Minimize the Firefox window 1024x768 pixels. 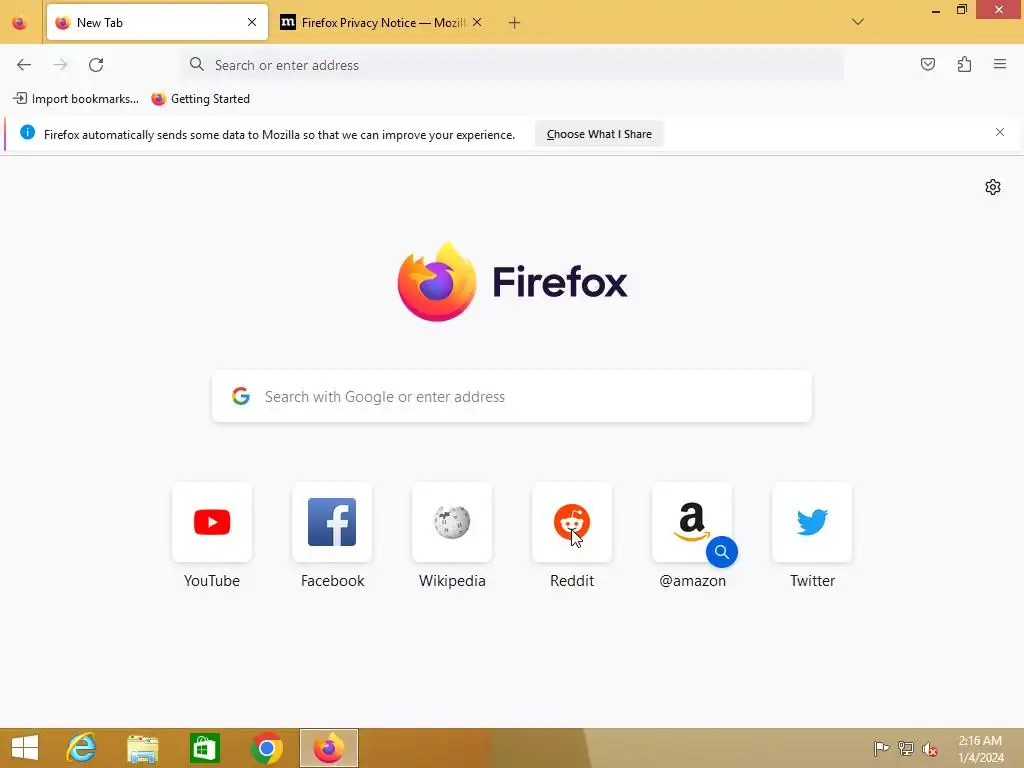coord(935,10)
